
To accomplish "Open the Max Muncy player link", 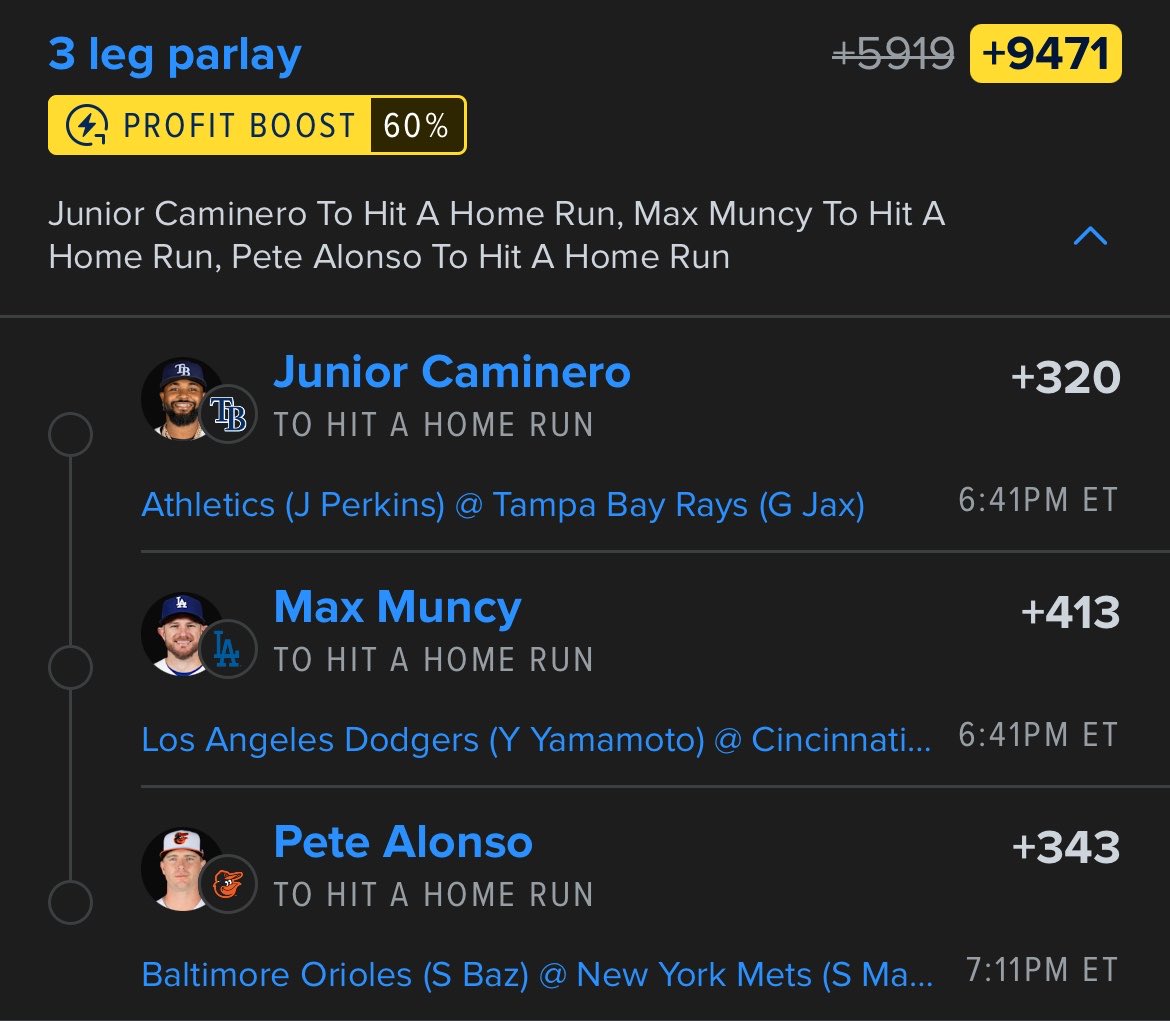I will click(398, 608).
